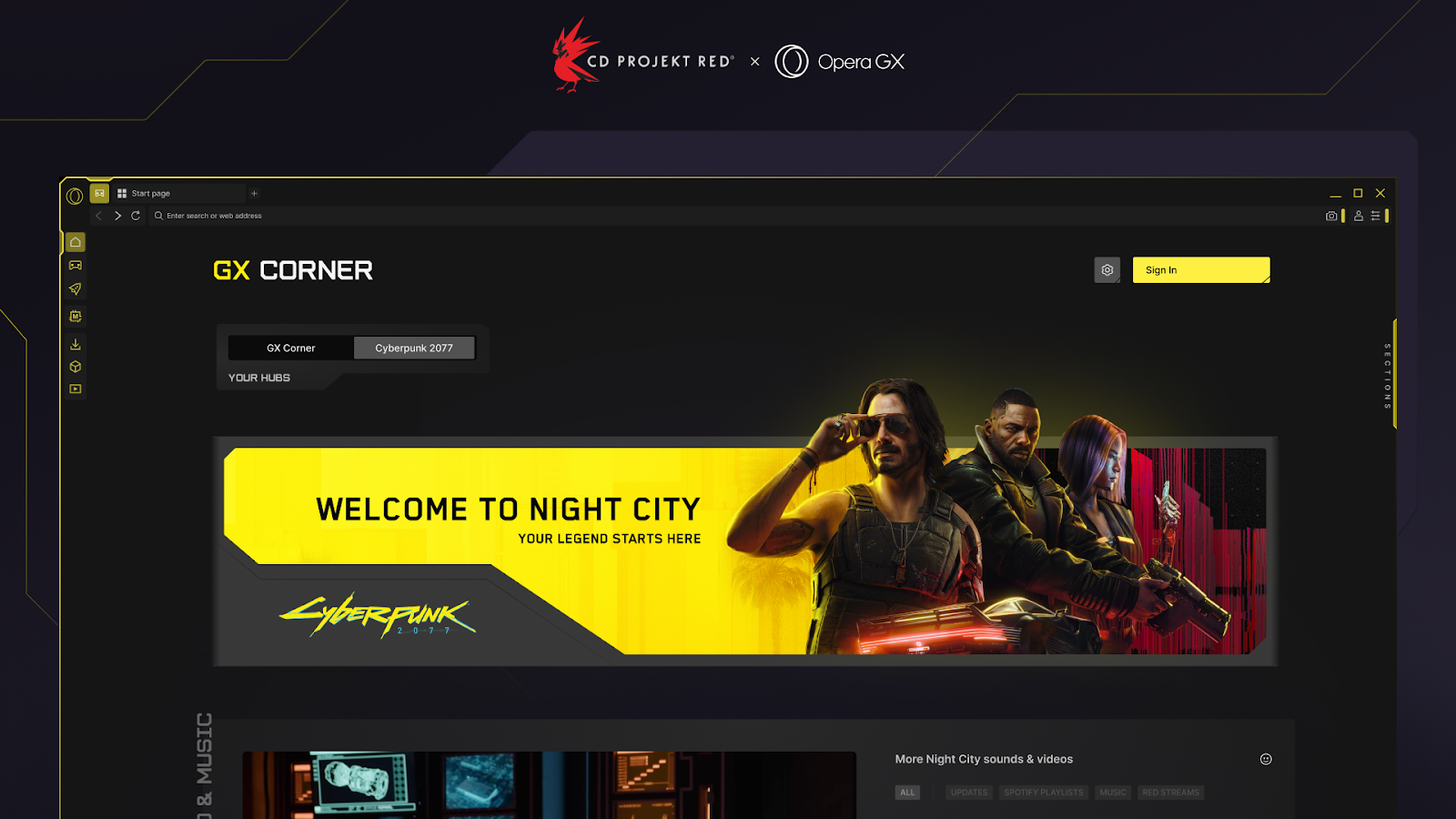Open the Opera GX main menu logo
Screen dimensions: 1456x819
click(75, 195)
